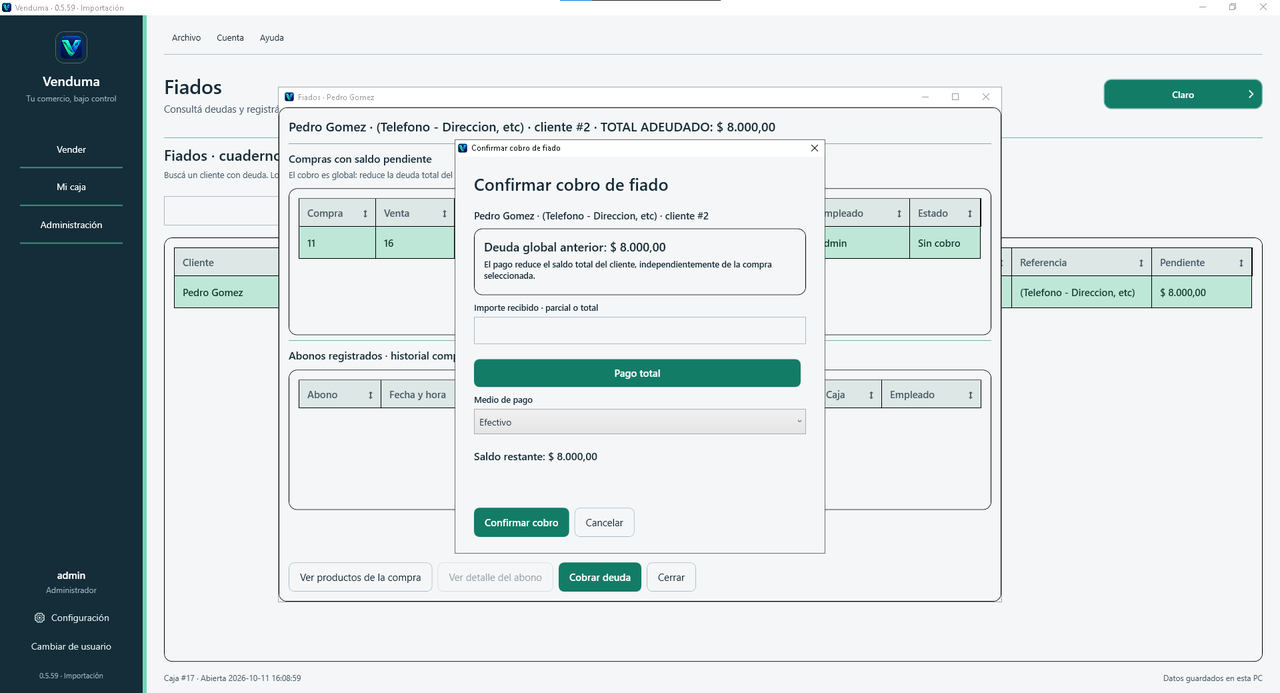Click the Fecha y hora column header
Image resolution: width=1280 pixels, height=693 pixels.
coord(417,395)
